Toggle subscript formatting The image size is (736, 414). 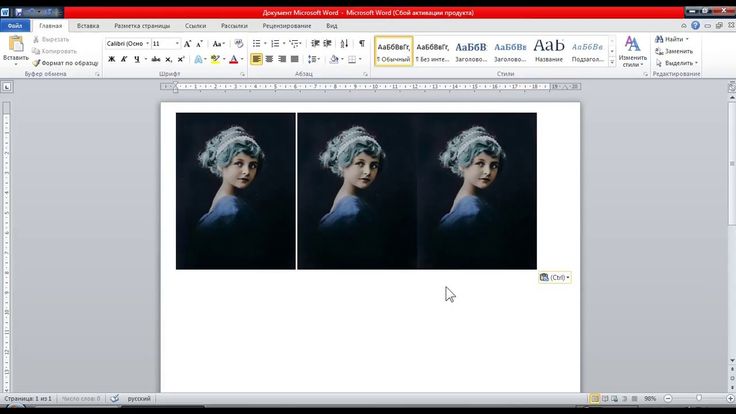coord(168,59)
